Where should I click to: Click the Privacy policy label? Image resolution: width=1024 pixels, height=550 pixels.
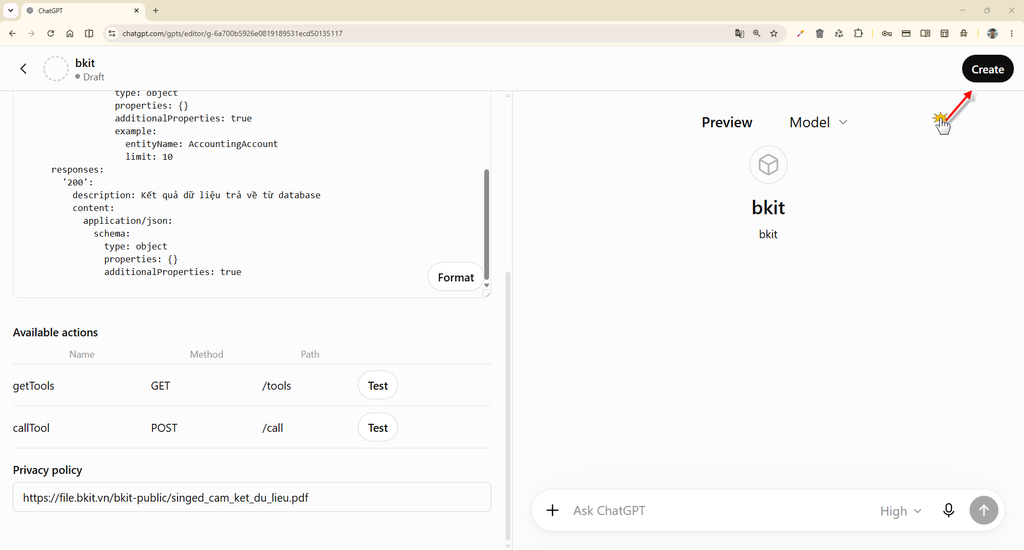pos(48,470)
